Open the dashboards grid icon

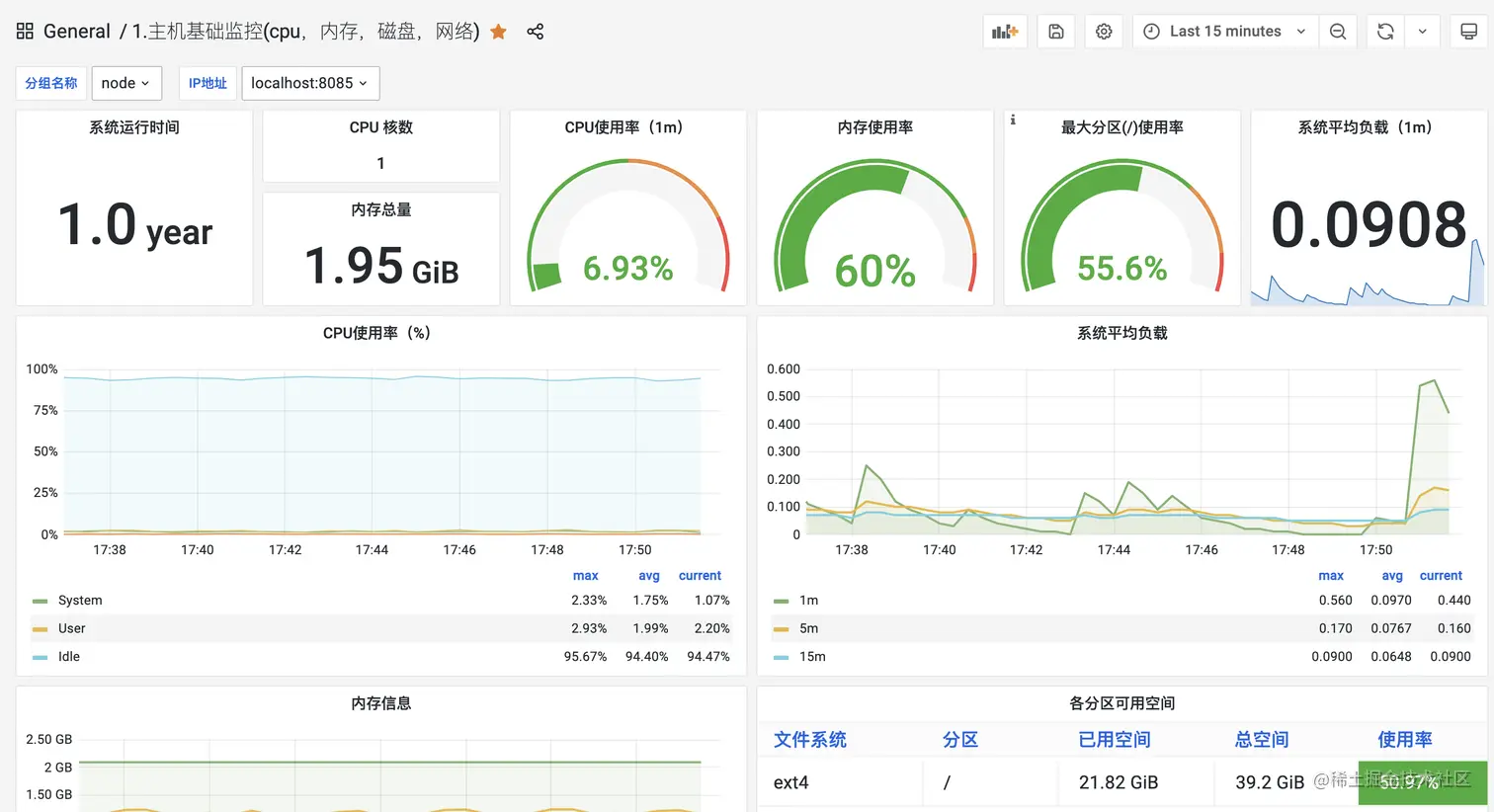coord(26,32)
